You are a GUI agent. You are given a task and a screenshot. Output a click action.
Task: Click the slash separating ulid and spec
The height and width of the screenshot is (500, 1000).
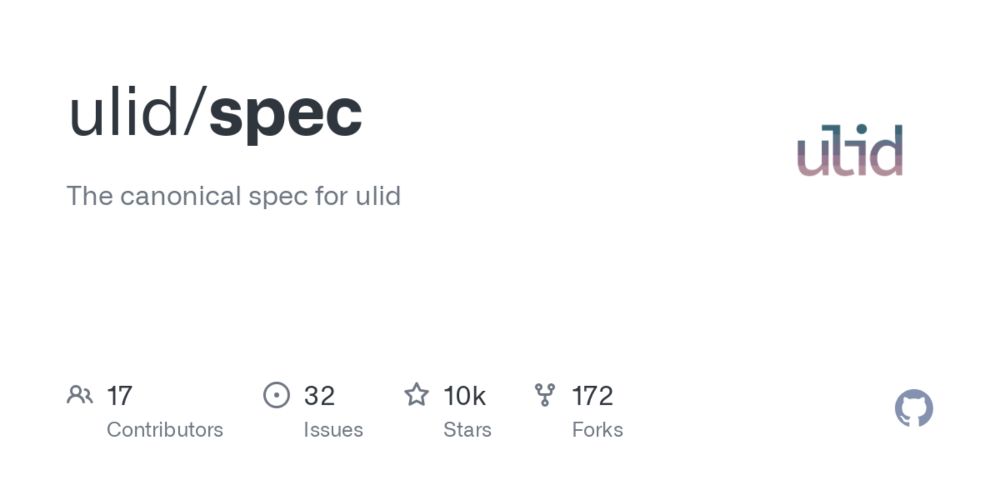(194, 114)
